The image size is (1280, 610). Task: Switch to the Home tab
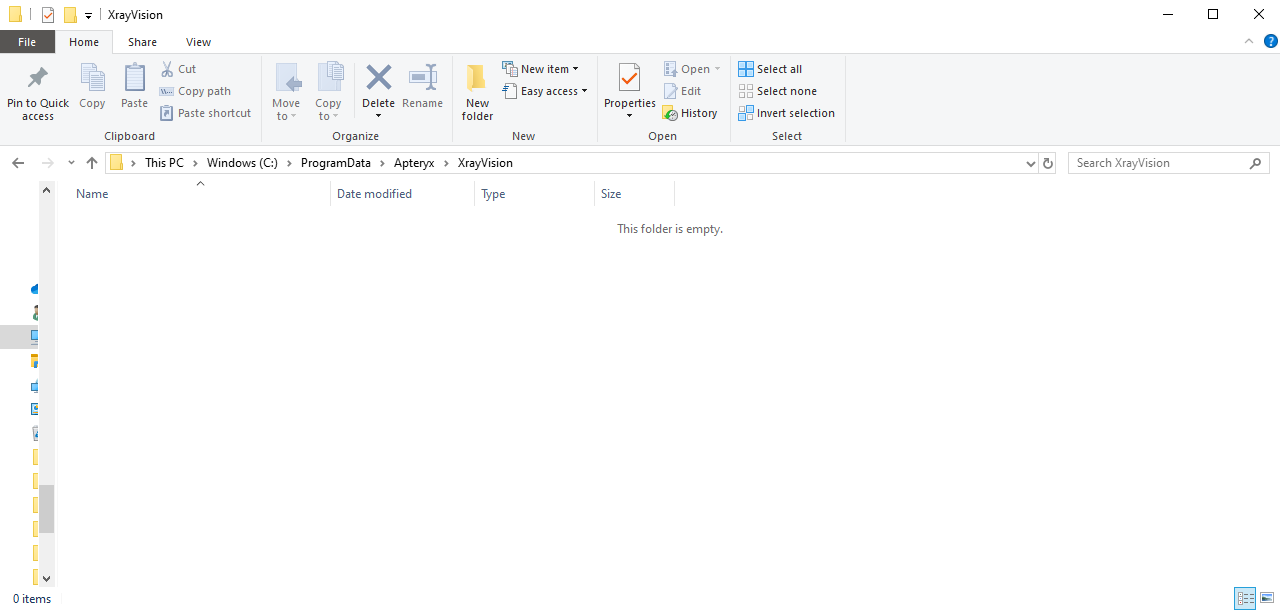tap(84, 42)
